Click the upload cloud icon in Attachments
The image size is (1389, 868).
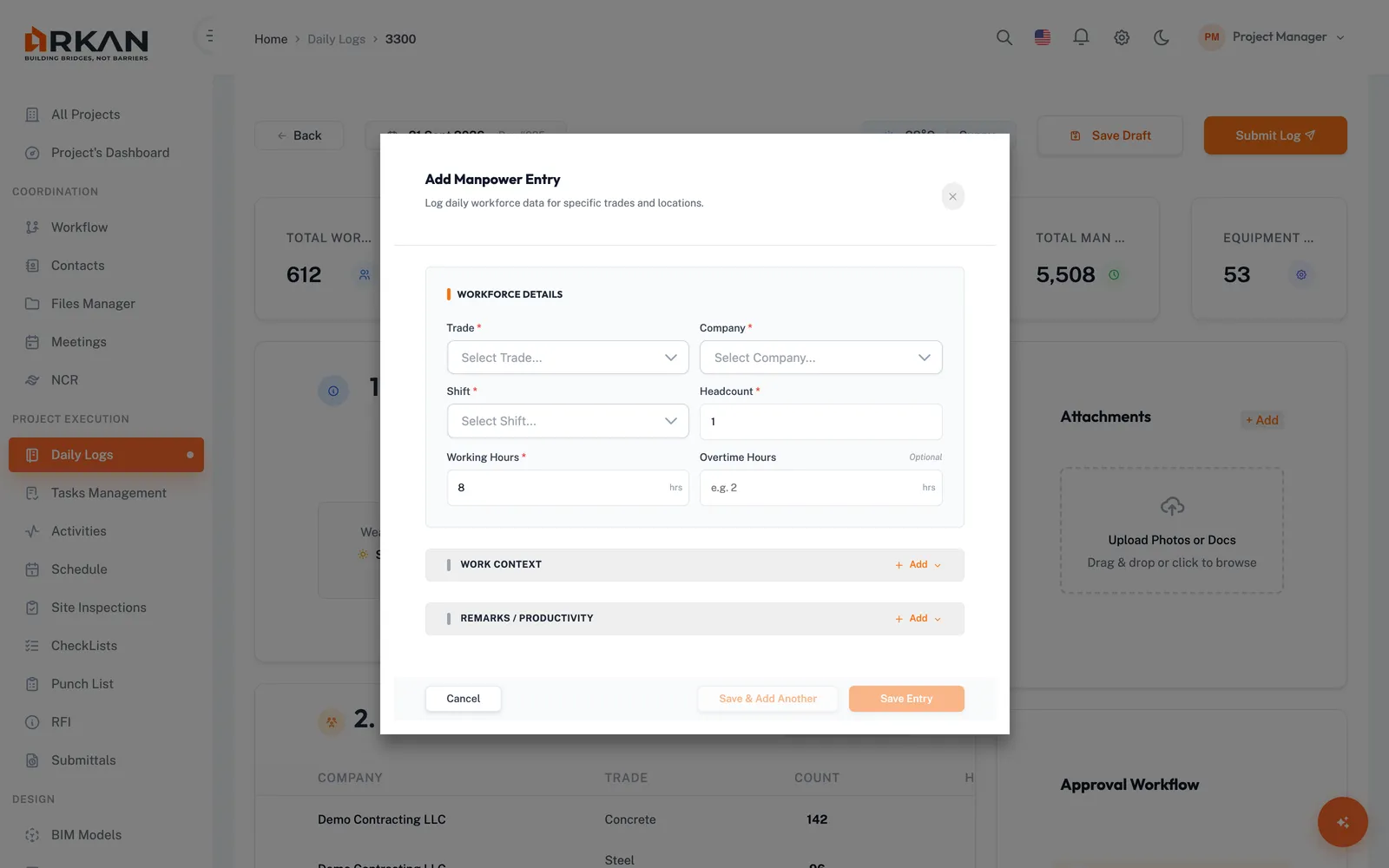pyautogui.click(x=1172, y=506)
